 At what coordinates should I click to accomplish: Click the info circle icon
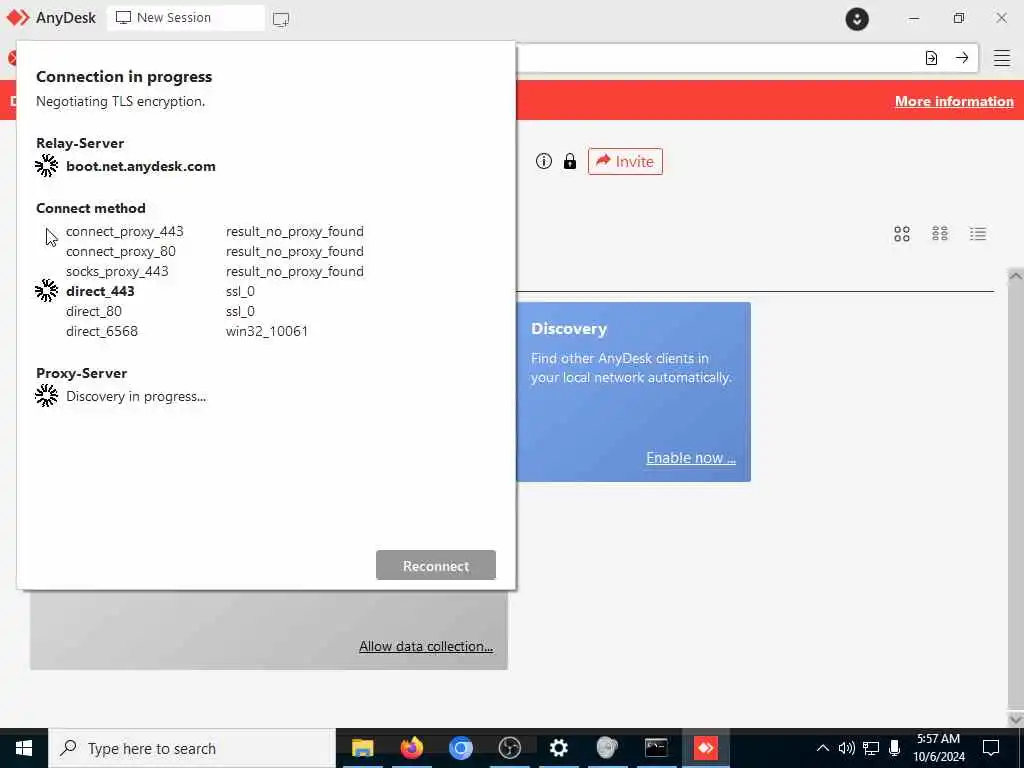click(543, 161)
